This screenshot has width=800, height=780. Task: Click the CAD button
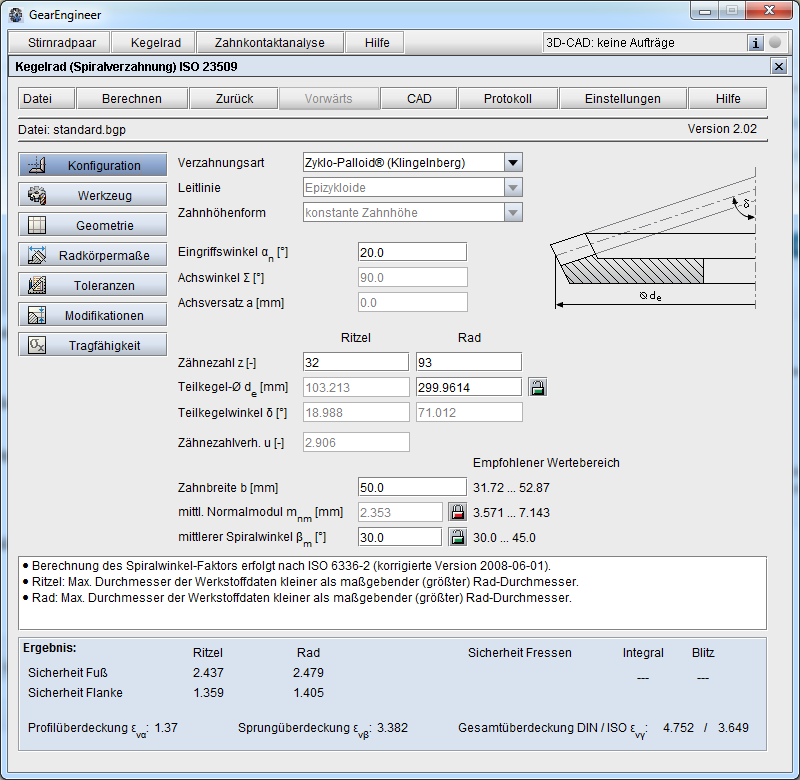(x=419, y=98)
